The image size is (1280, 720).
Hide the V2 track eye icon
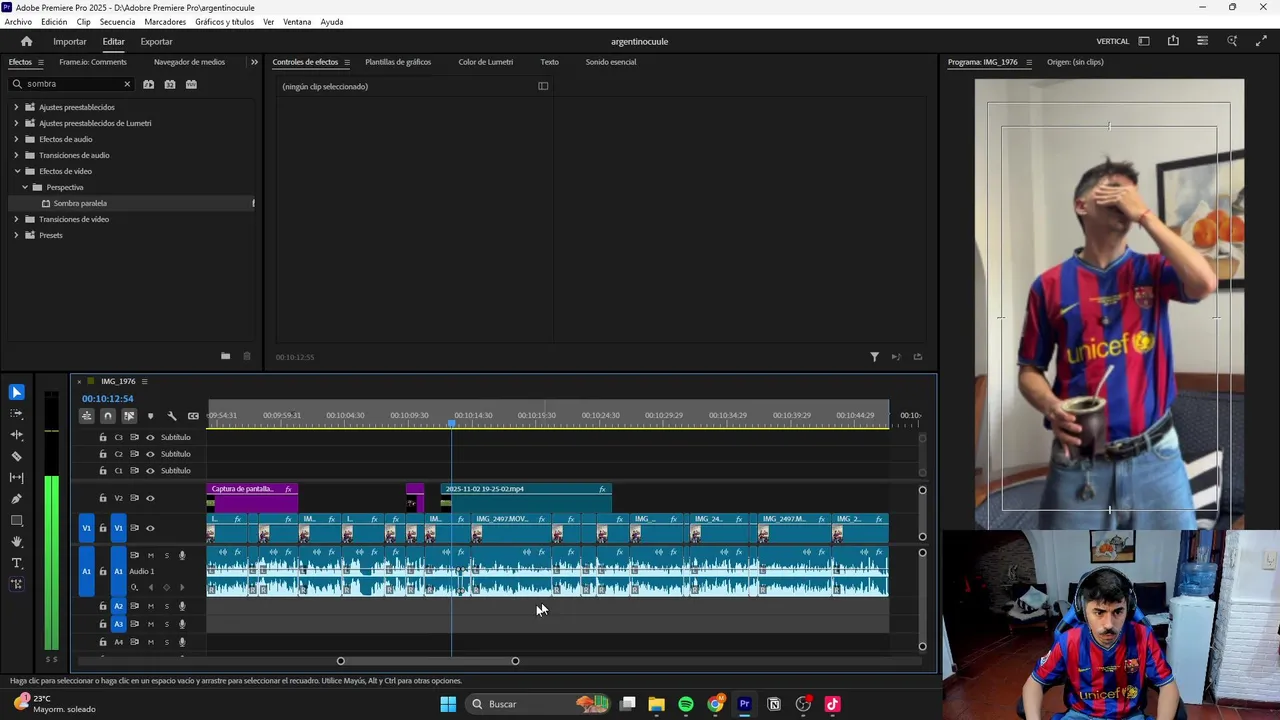point(150,498)
